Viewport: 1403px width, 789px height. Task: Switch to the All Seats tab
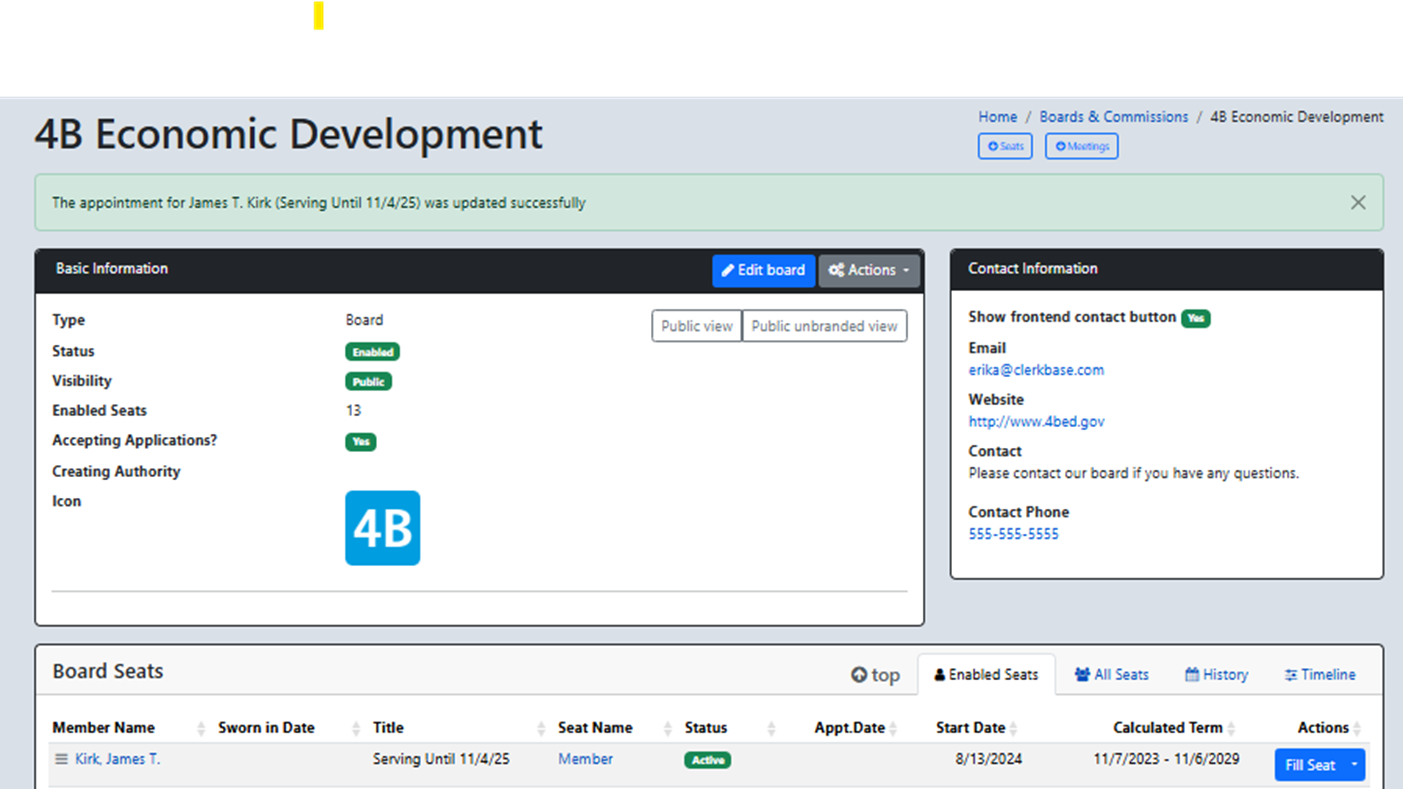point(1111,675)
